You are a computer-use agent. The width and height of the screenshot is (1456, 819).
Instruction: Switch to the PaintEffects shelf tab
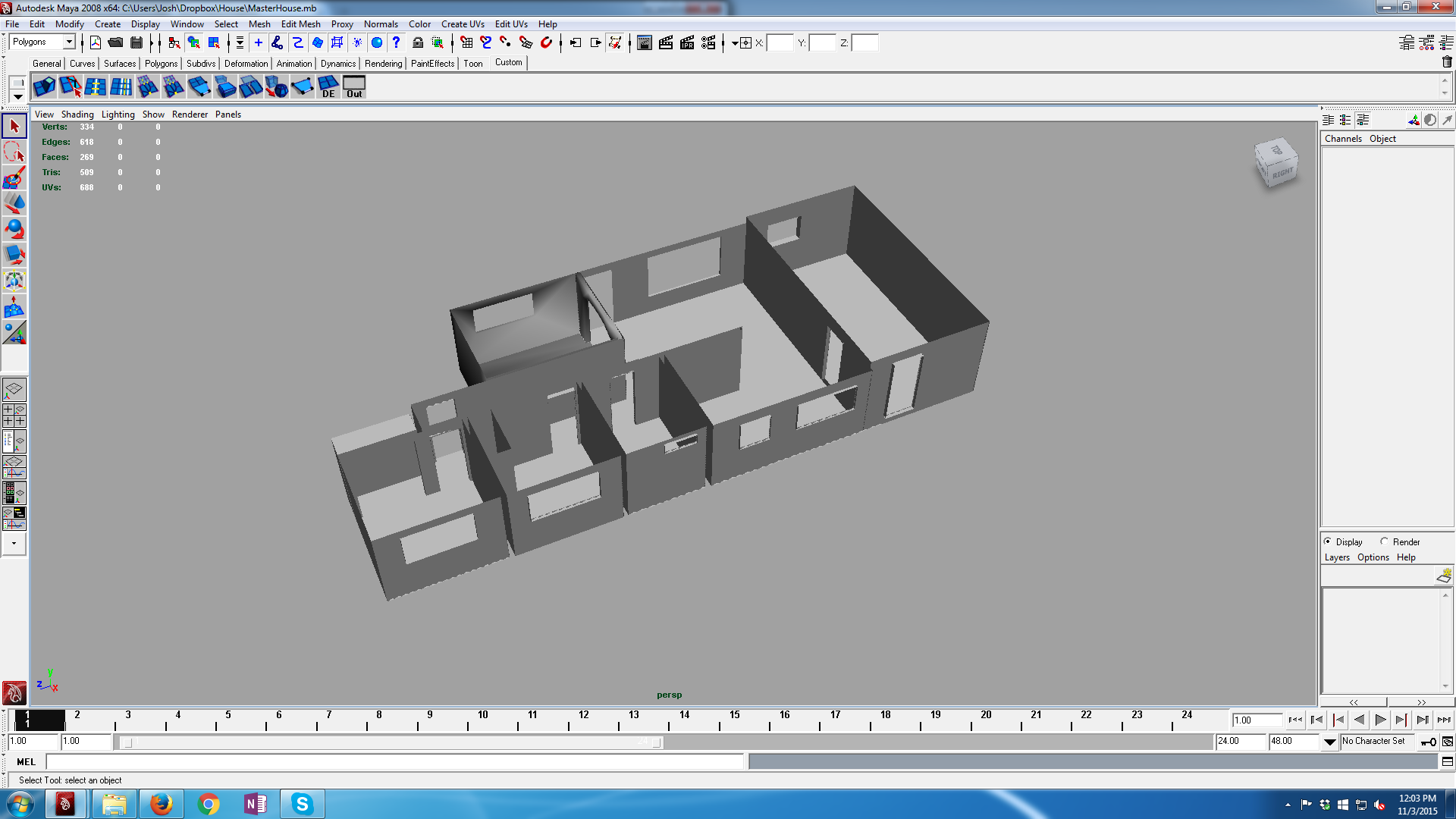pos(432,64)
